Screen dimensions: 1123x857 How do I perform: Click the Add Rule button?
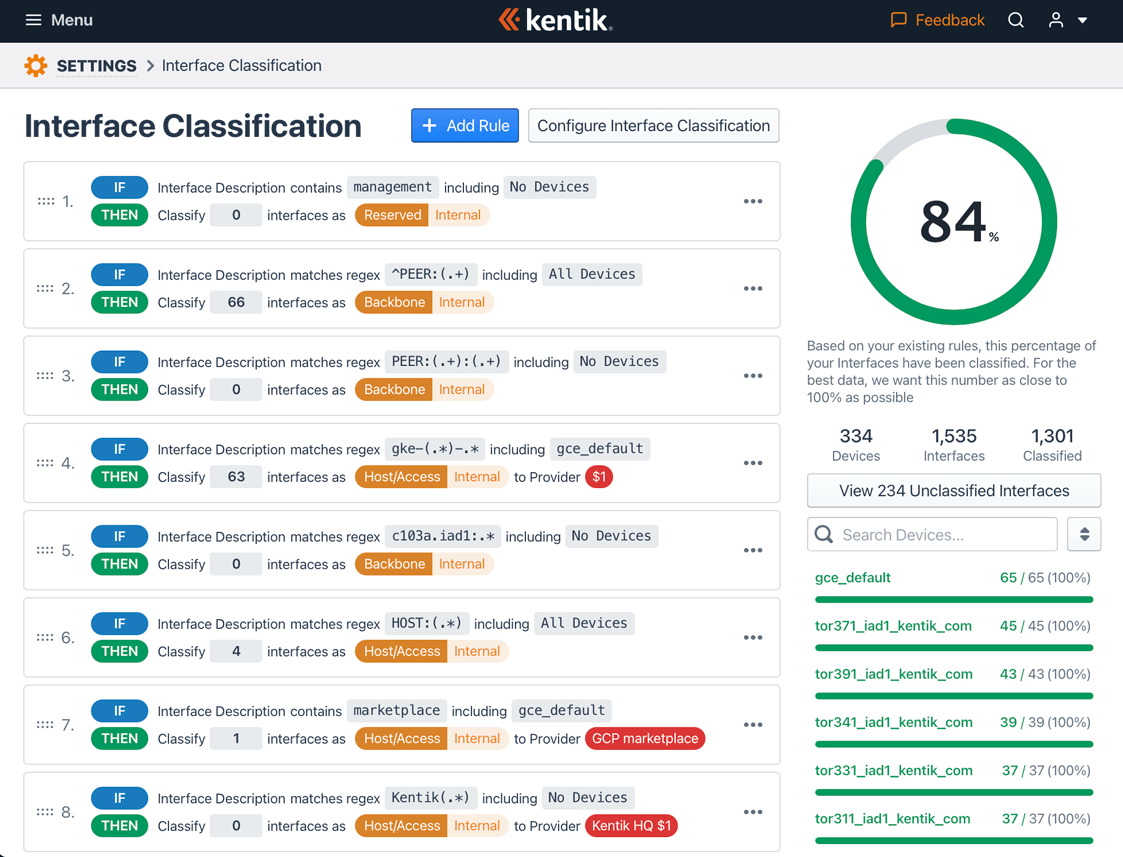[x=464, y=125]
